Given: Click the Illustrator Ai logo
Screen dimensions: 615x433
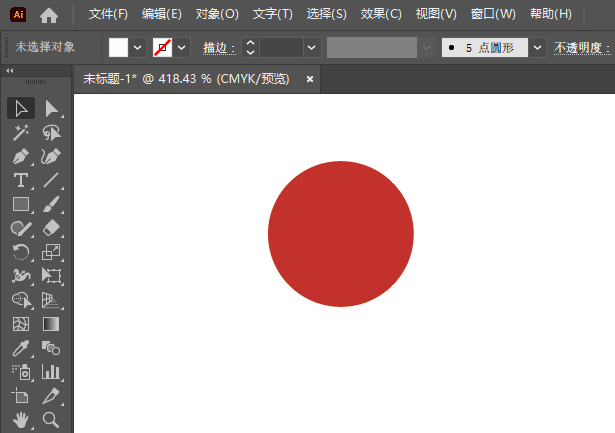Looking at the screenshot, I should pyautogui.click(x=18, y=15).
